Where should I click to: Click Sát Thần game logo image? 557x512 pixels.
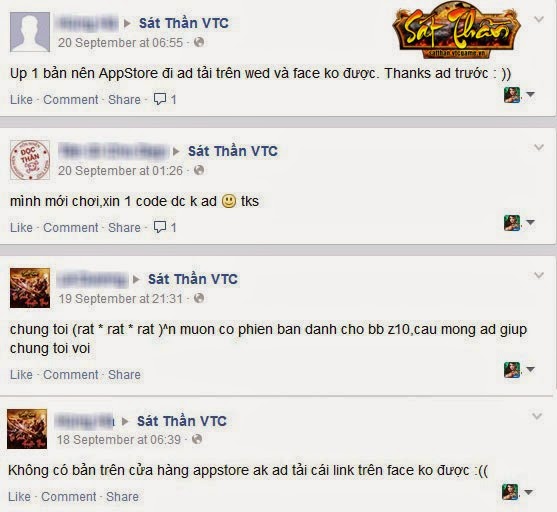456,30
